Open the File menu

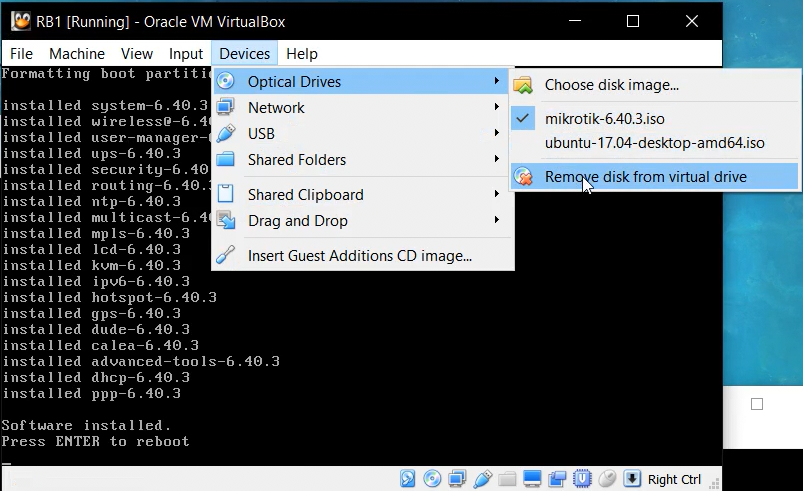point(22,54)
